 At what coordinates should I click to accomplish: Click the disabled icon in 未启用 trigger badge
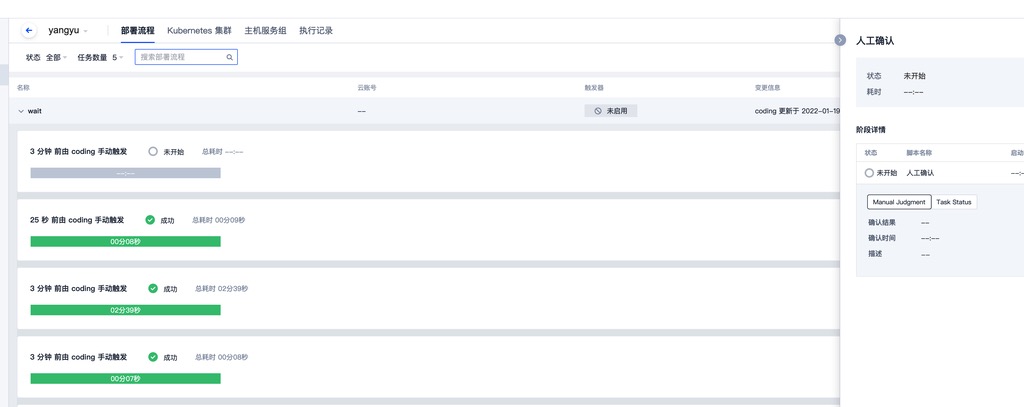coord(598,111)
